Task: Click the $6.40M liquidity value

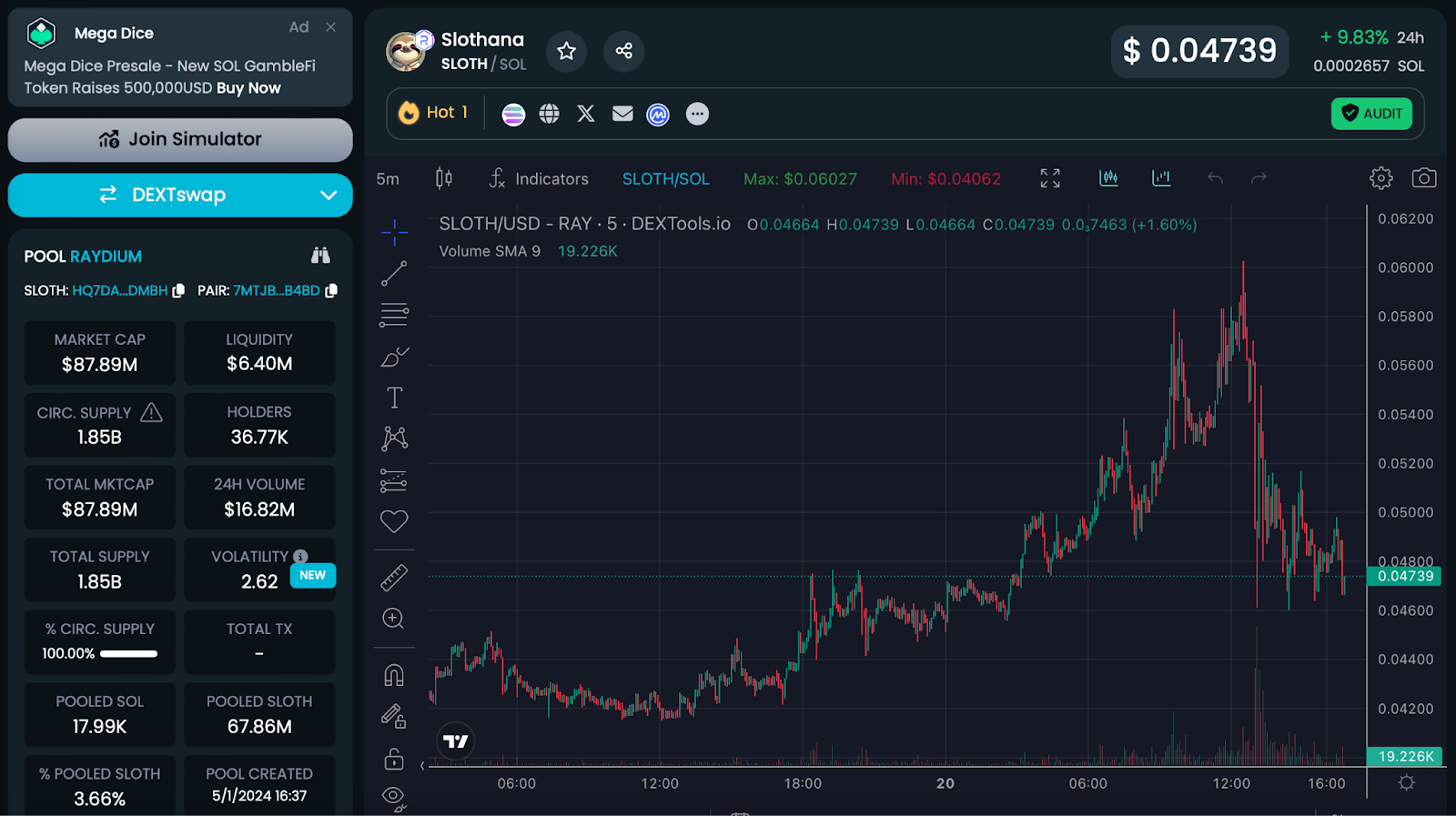Action: click(259, 364)
